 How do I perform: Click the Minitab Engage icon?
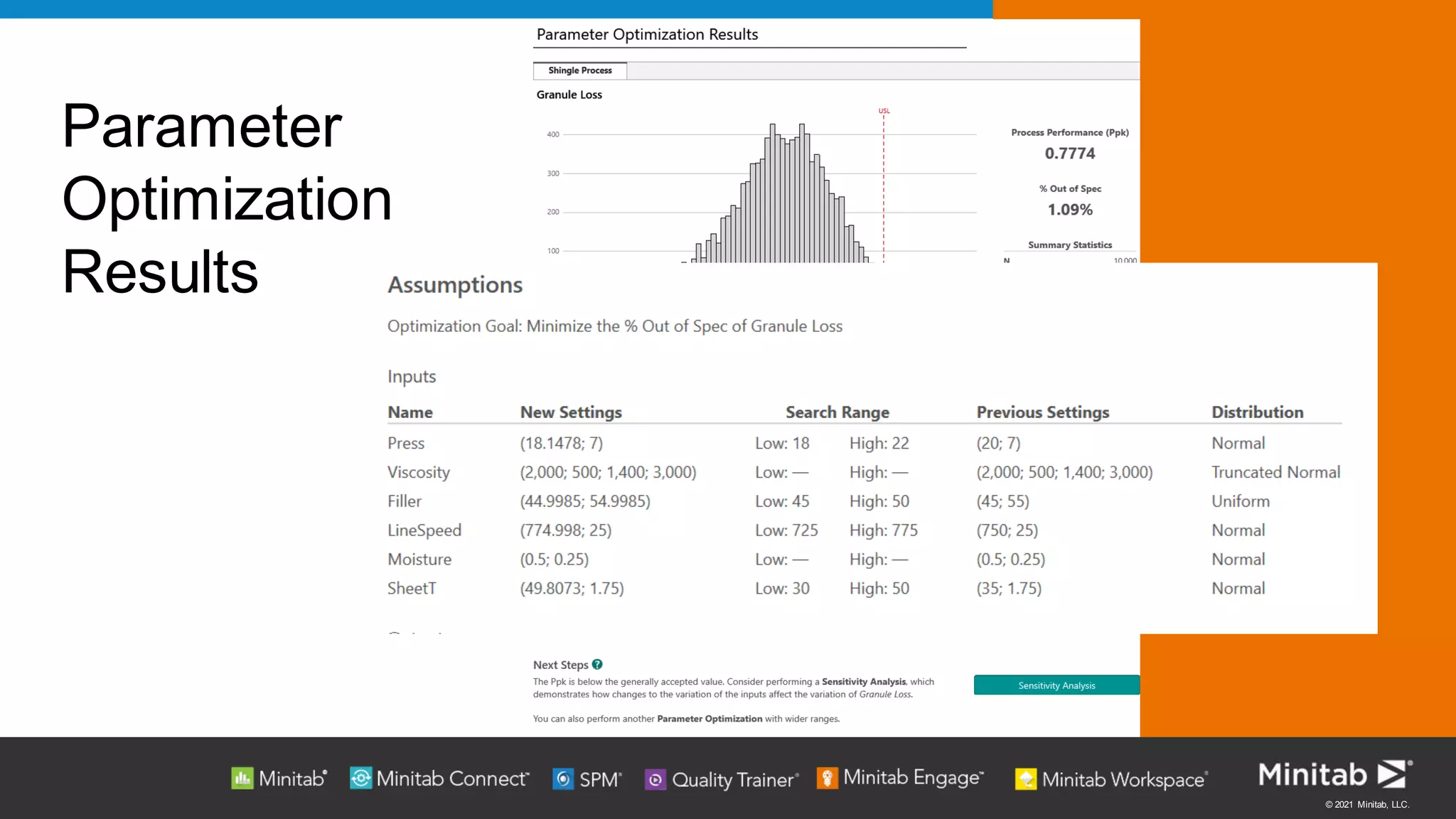click(828, 778)
